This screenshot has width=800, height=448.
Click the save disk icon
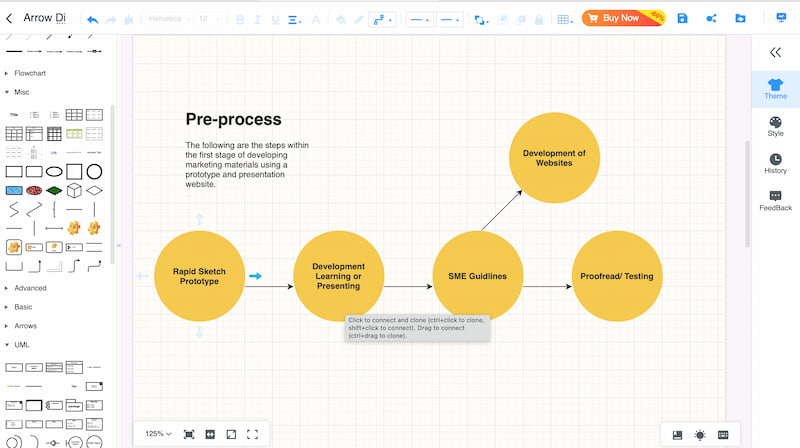pos(682,18)
